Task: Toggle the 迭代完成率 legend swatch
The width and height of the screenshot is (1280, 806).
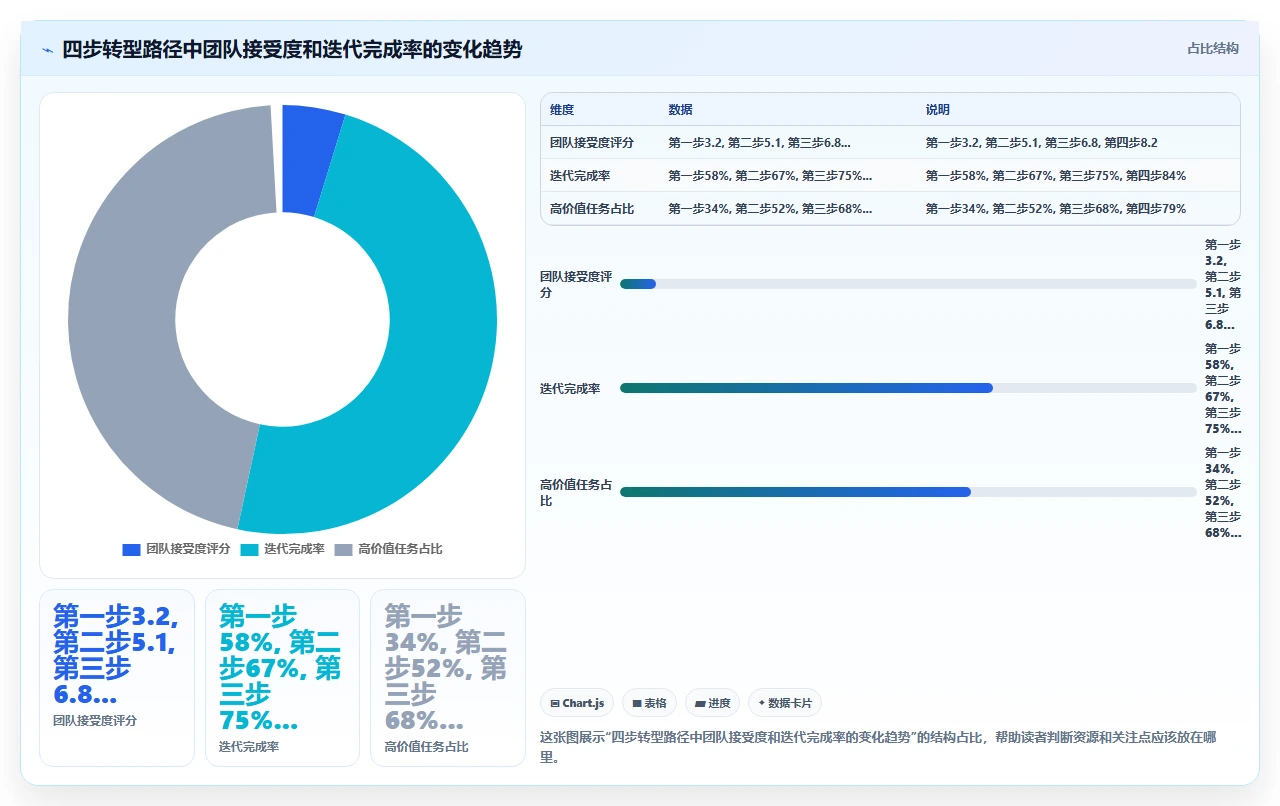Action: 249,549
